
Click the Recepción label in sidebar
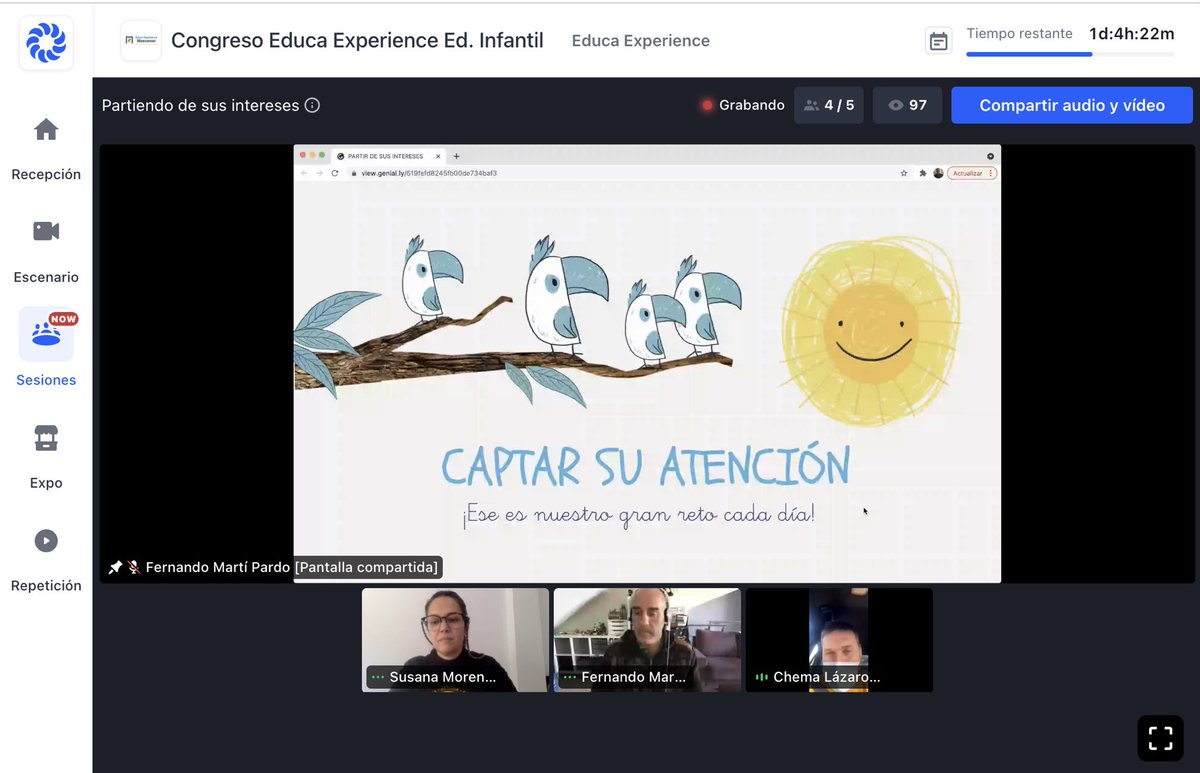[46, 174]
